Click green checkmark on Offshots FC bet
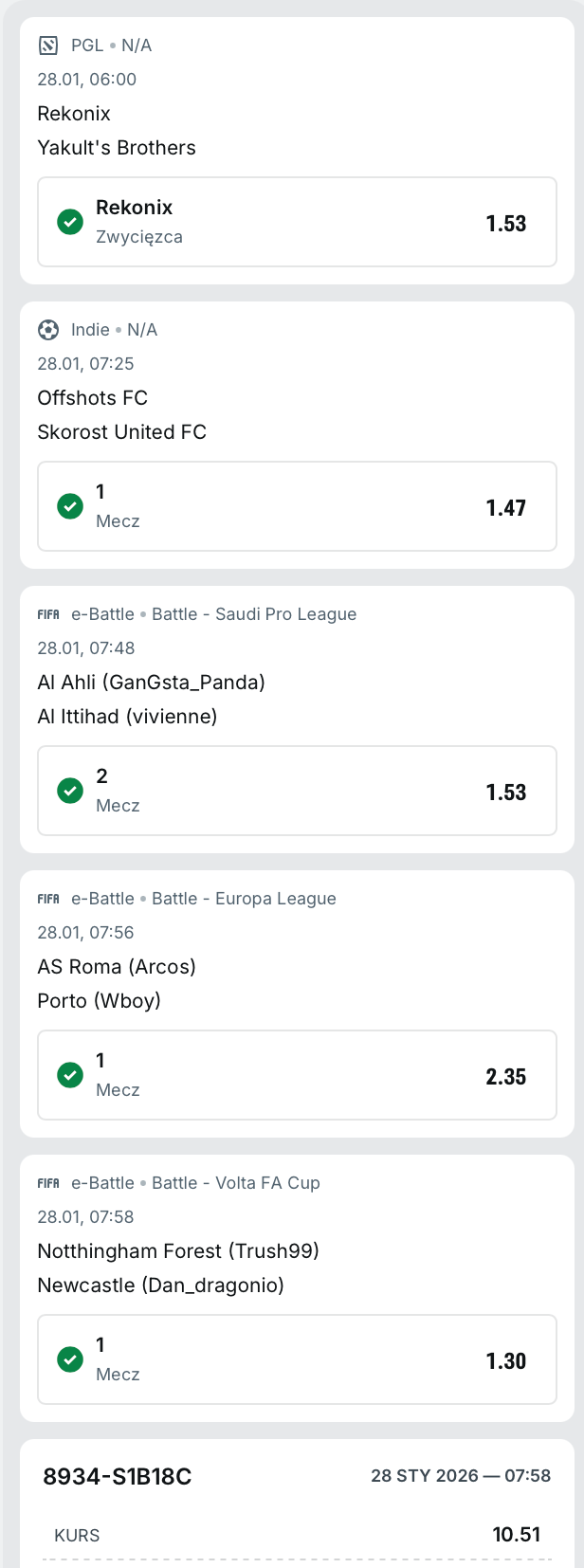 (x=70, y=506)
